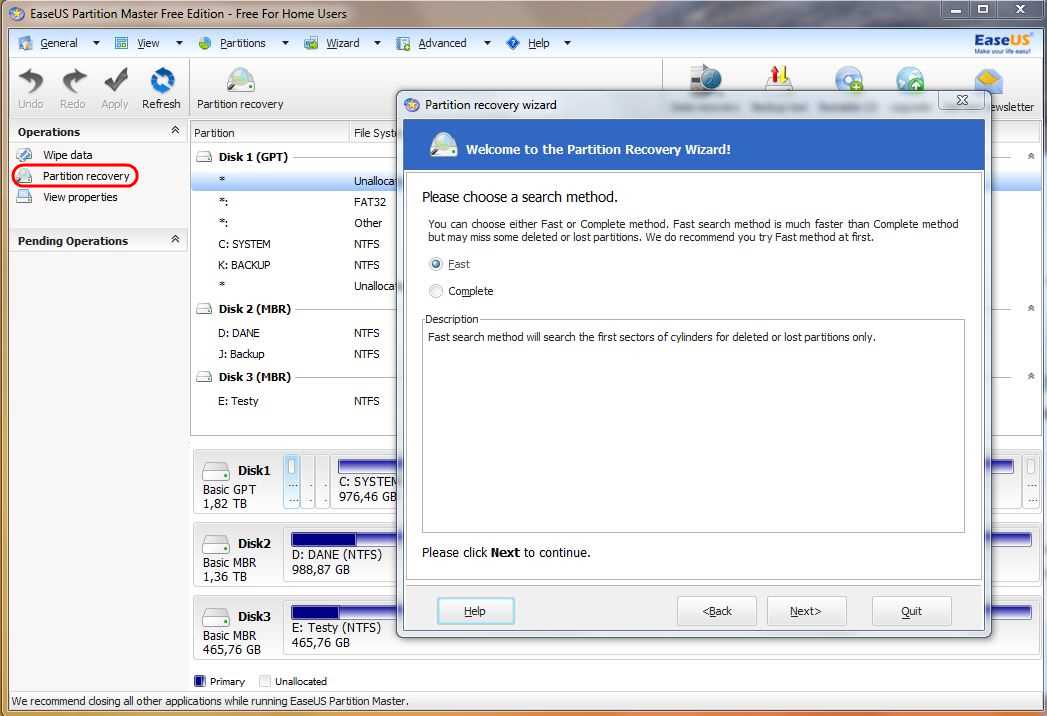Collapse the Operations panel
This screenshot has width=1047, height=716.
click(x=175, y=130)
